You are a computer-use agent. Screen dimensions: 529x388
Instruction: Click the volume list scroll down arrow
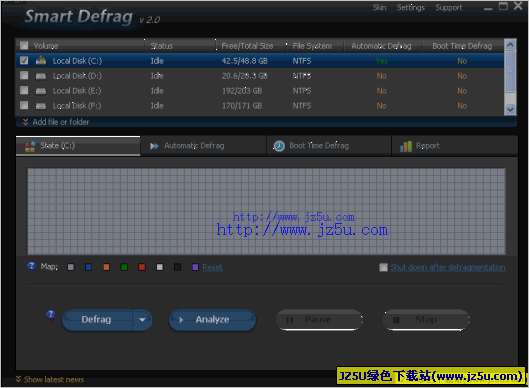click(x=510, y=109)
